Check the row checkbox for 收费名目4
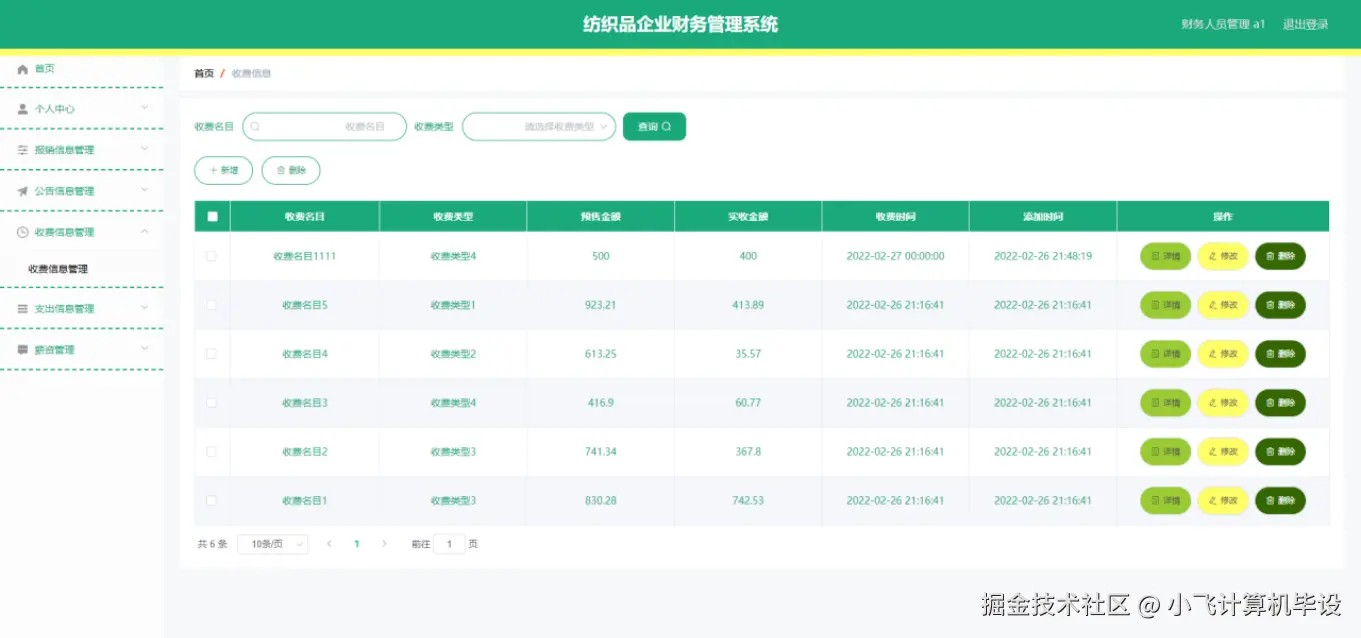Viewport: 1361px width, 638px height. pos(211,354)
